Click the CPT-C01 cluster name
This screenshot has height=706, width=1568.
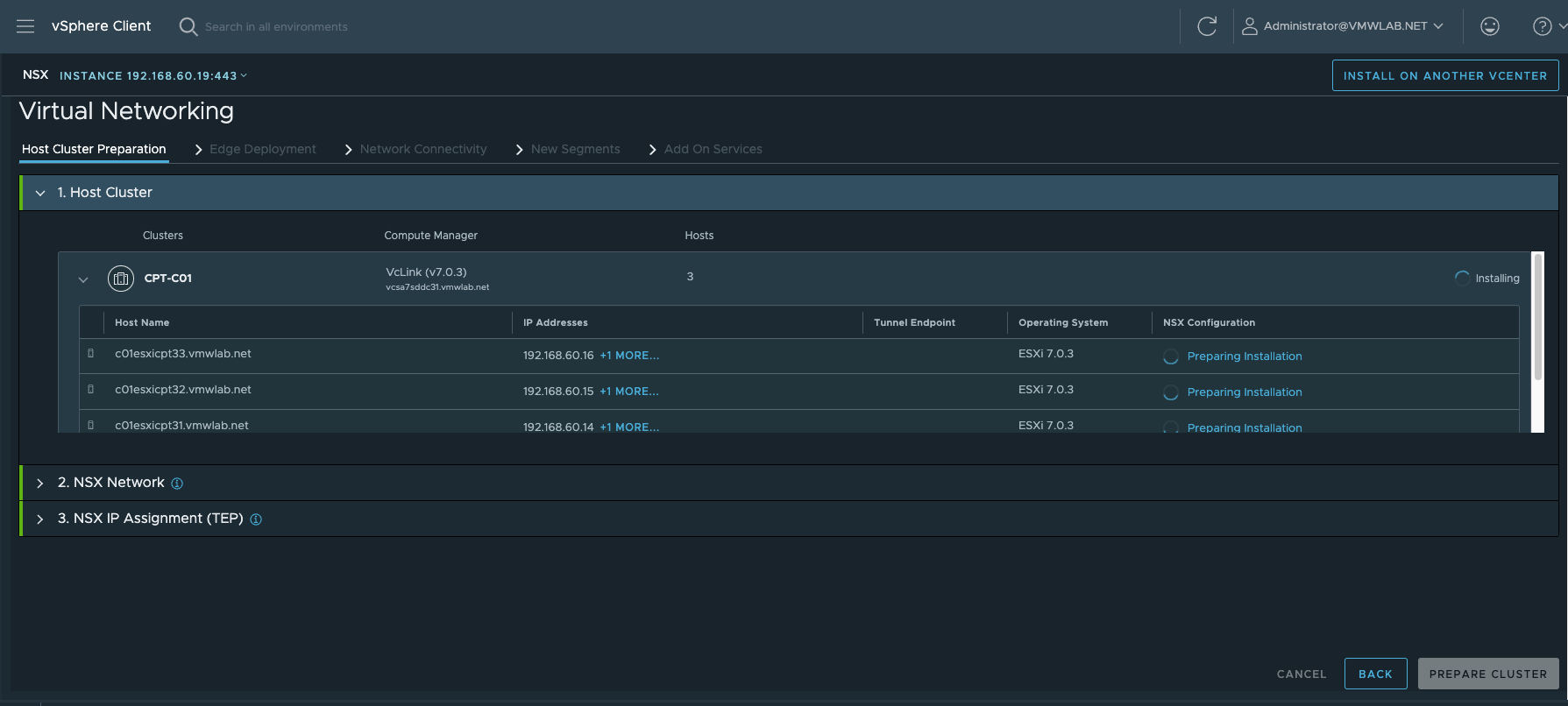[168, 279]
